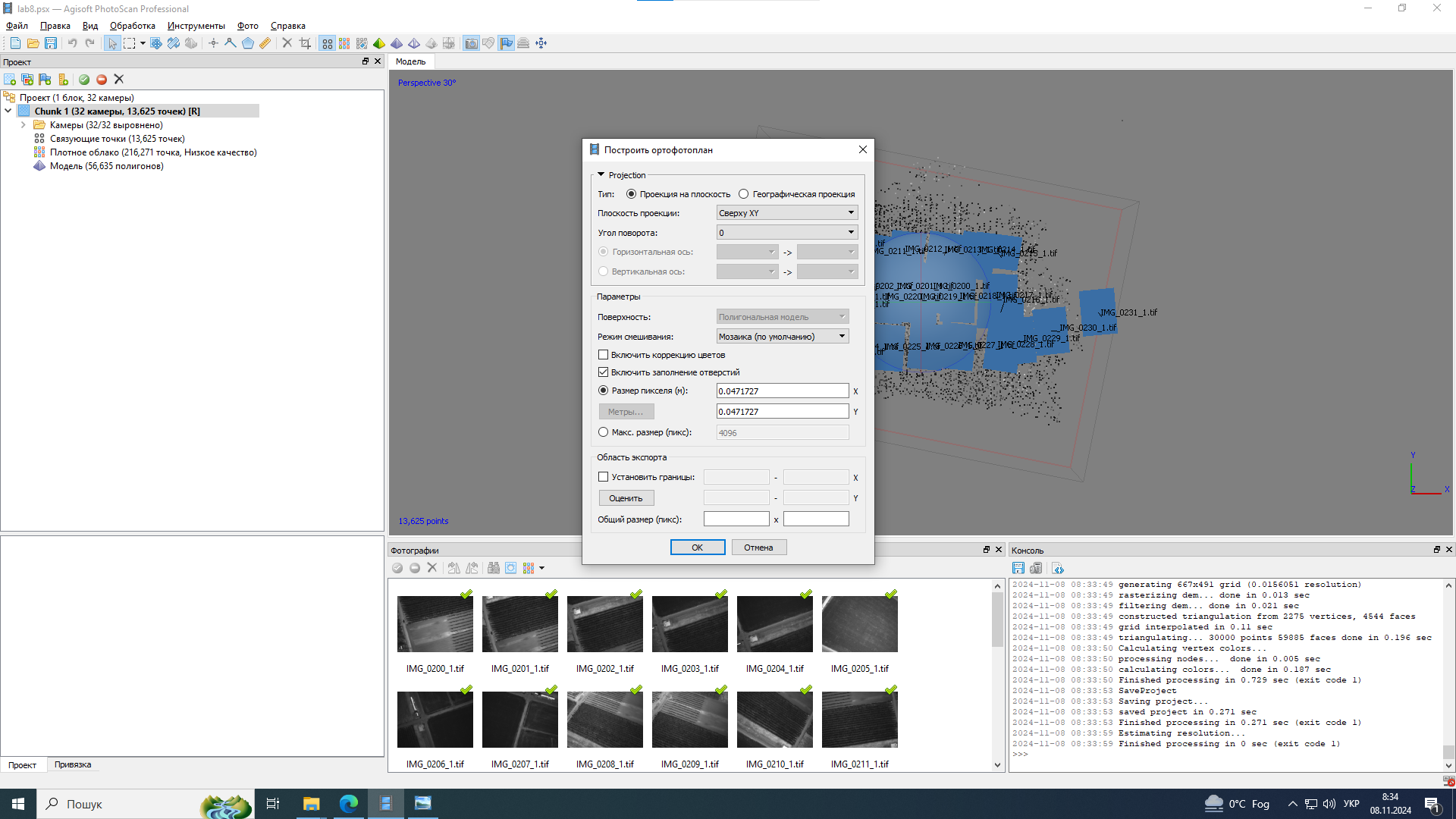This screenshot has width=1456, height=819.
Task: Click the save project toolbar icon
Action: click(51, 43)
